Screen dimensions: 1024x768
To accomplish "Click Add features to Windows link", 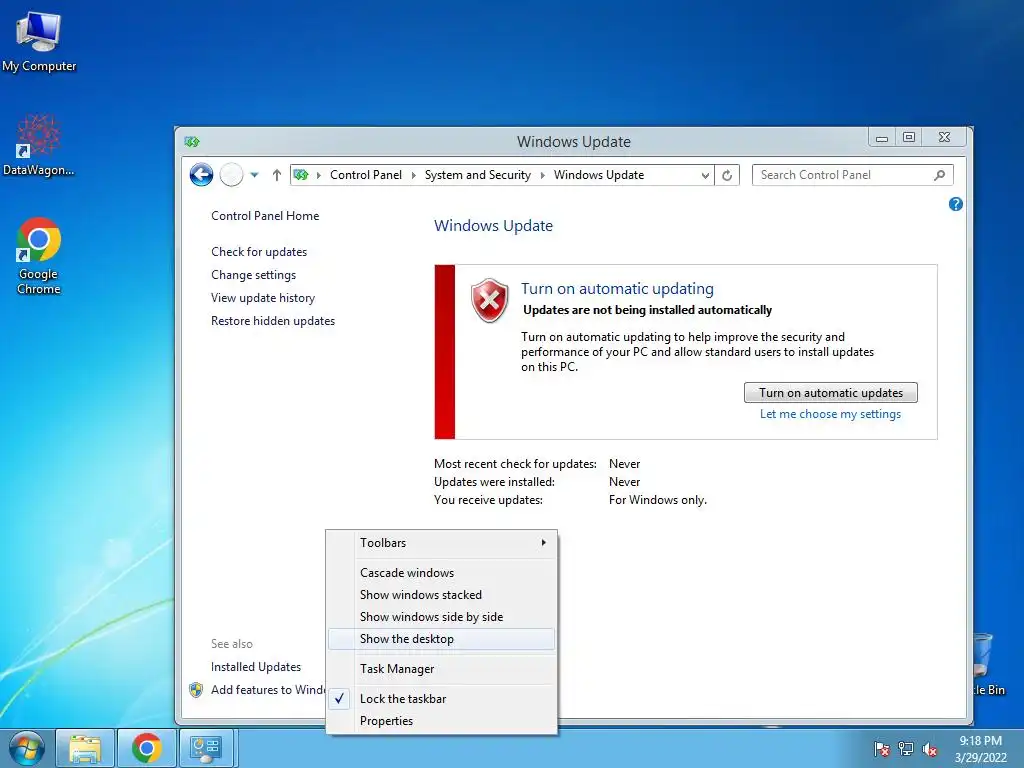I will pyautogui.click(x=268, y=690).
